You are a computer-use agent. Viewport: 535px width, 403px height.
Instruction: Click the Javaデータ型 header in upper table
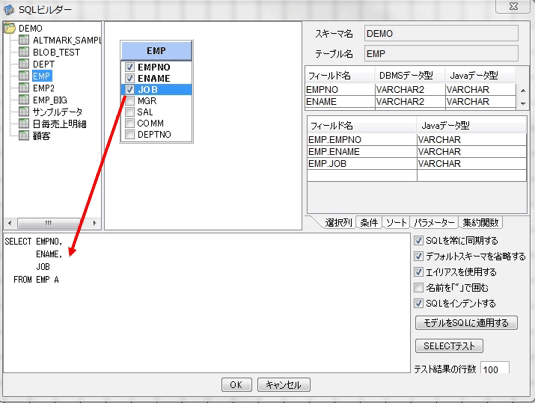[480, 75]
